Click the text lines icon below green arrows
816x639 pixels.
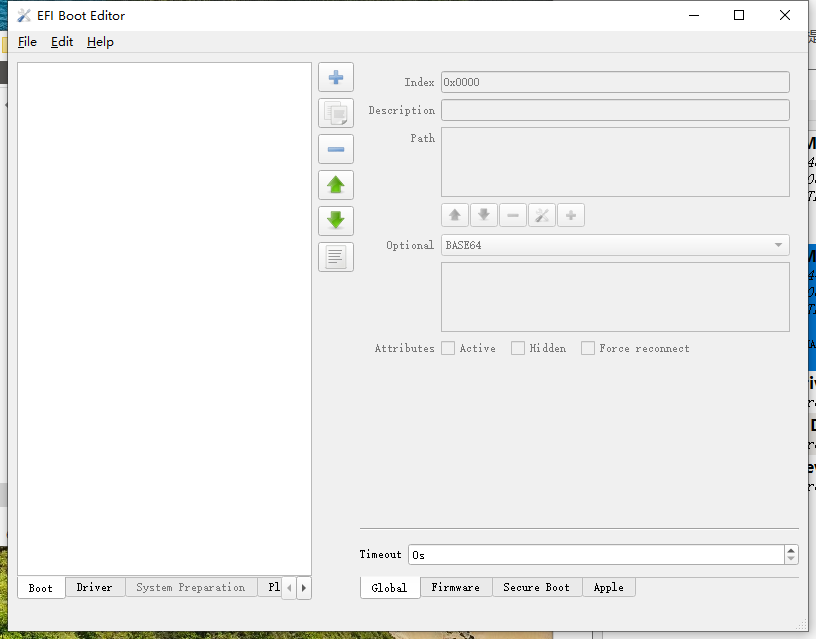(336, 257)
